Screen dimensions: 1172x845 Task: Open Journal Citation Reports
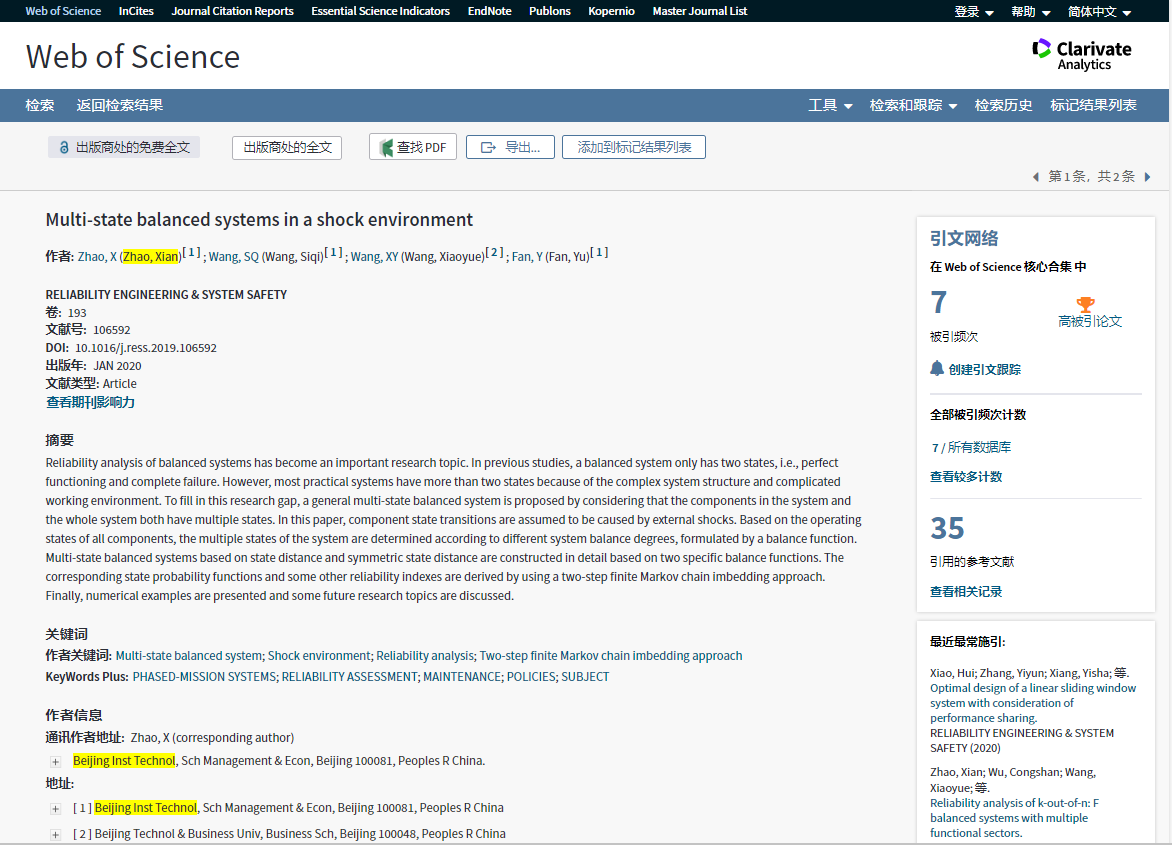pyautogui.click(x=232, y=11)
